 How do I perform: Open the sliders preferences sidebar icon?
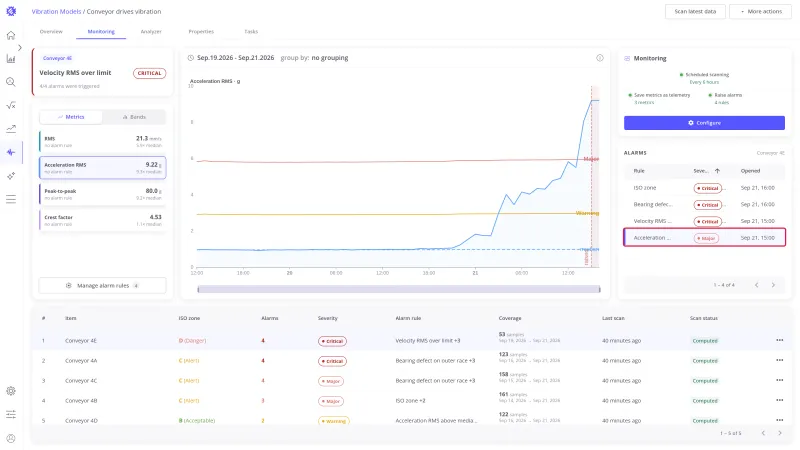[11, 414]
